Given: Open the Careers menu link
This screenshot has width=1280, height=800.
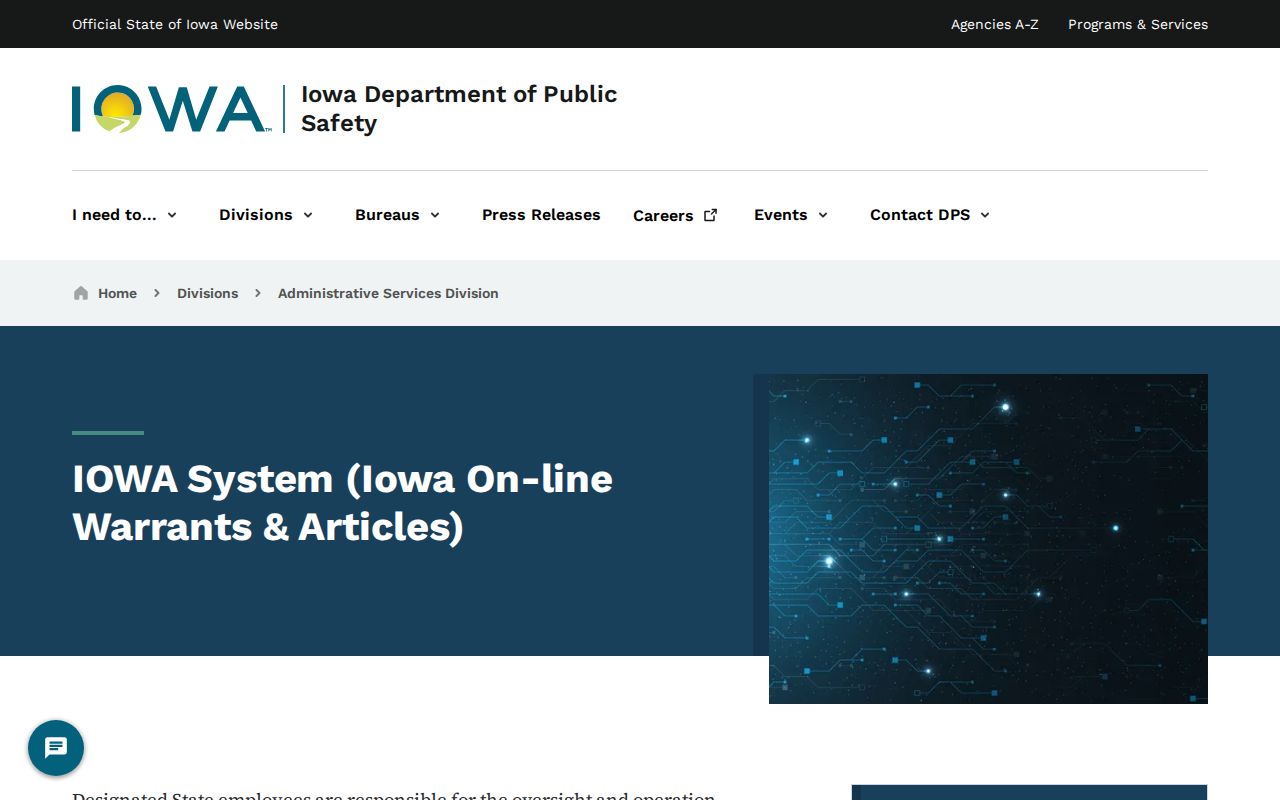Looking at the screenshot, I should [x=663, y=216].
